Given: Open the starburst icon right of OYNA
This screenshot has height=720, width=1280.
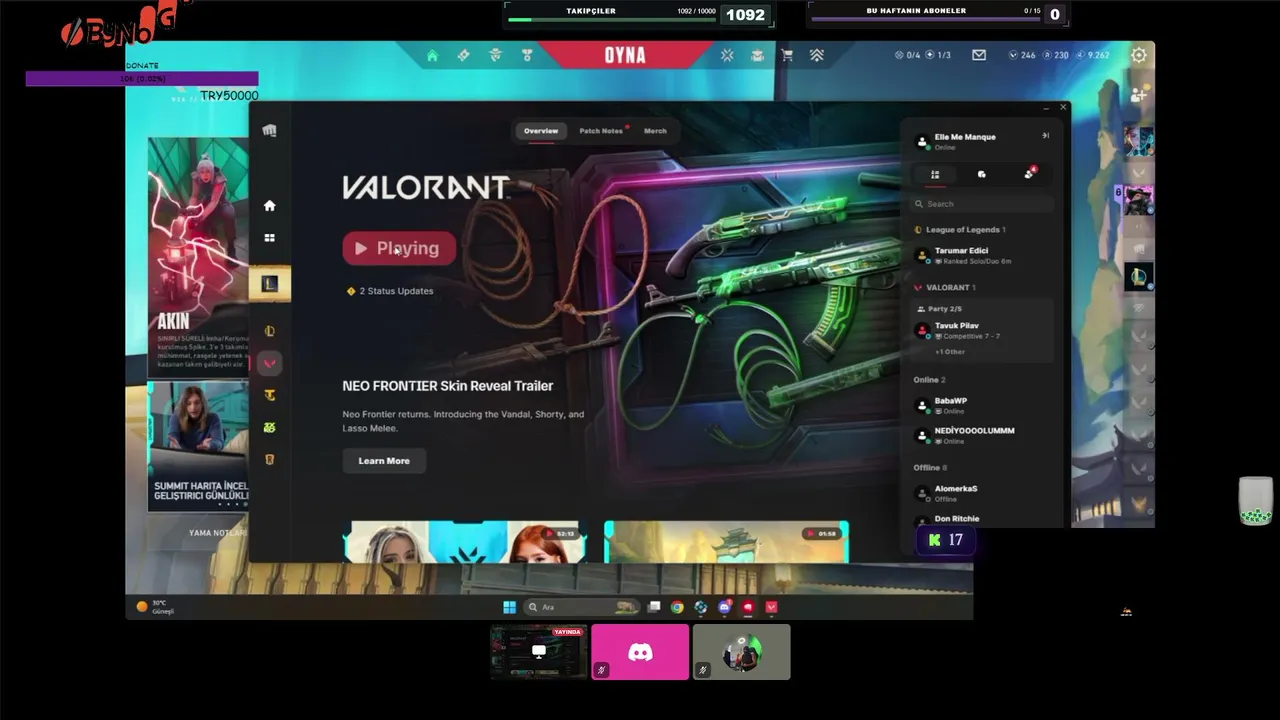Looking at the screenshot, I should [x=727, y=56].
